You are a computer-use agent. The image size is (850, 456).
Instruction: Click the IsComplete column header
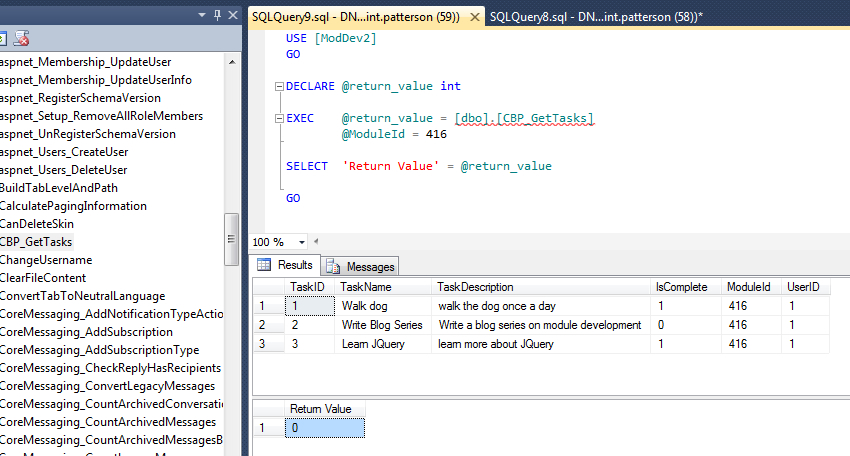686,287
